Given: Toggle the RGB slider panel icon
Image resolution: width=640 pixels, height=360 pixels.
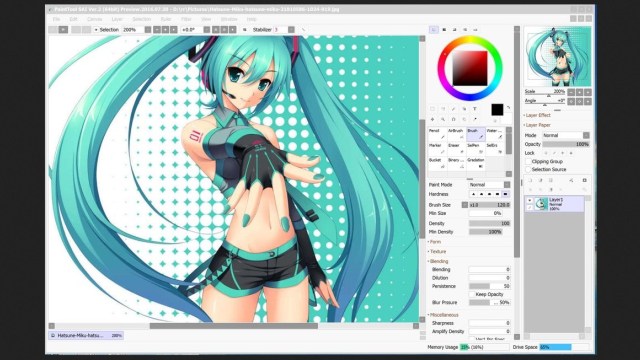Looking at the screenshot, I should point(444,30).
